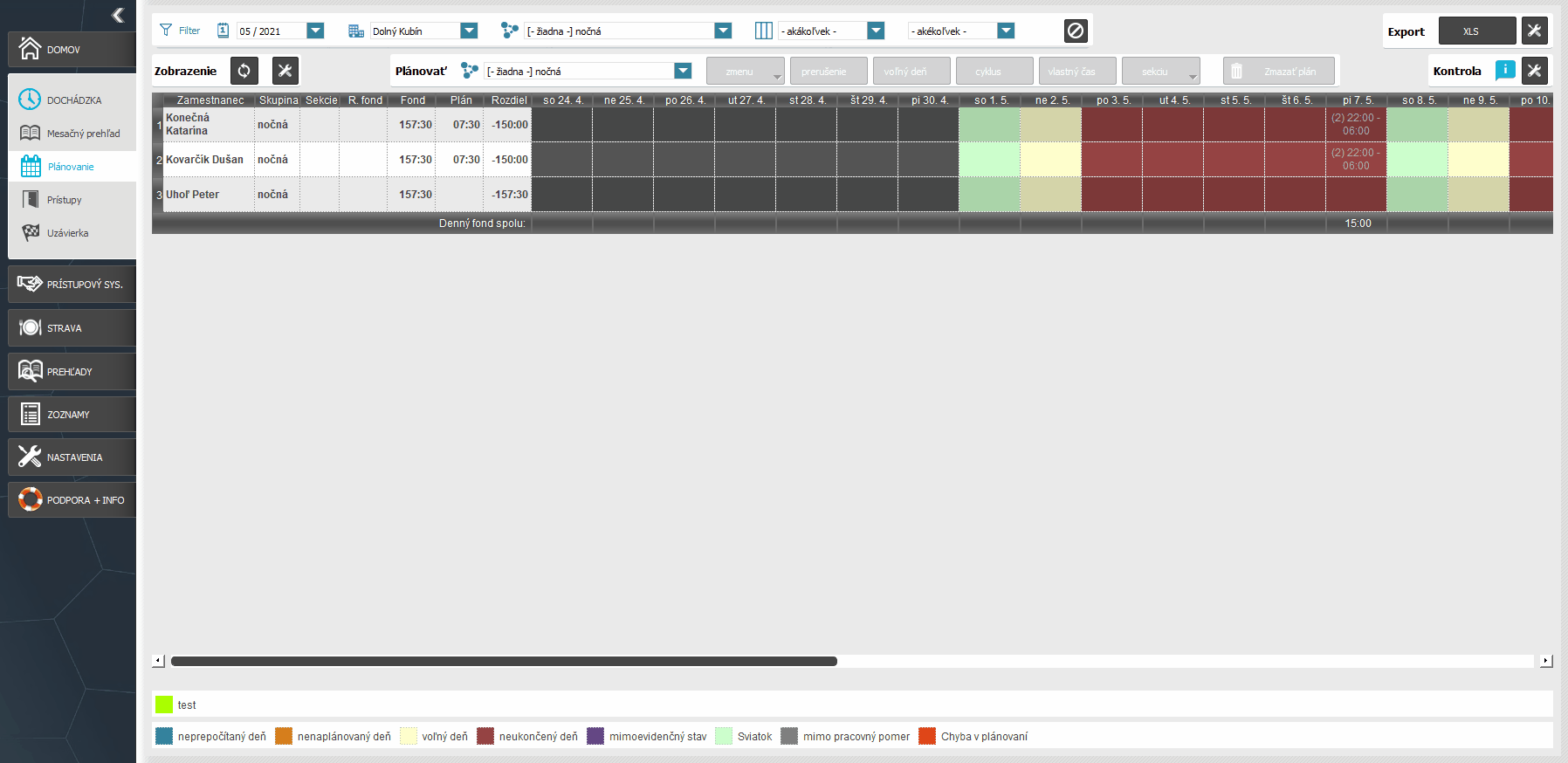Screen dimensions: 1568x763
Task: Click the Zmazať plán button
Action: (x=1279, y=71)
